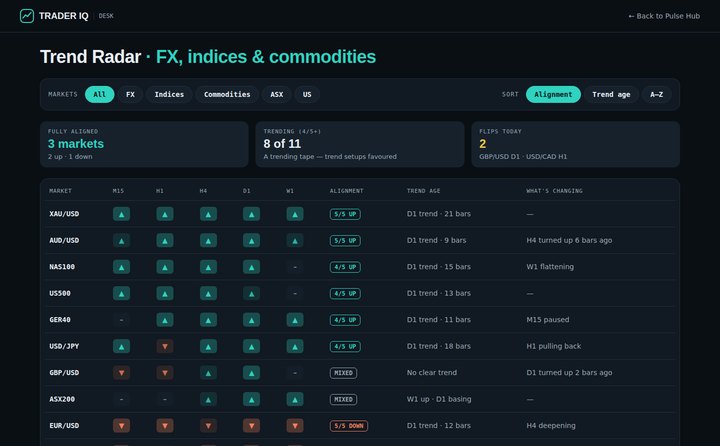Go back to Pulse Hub
The image size is (720, 446).
pyautogui.click(x=664, y=16)
